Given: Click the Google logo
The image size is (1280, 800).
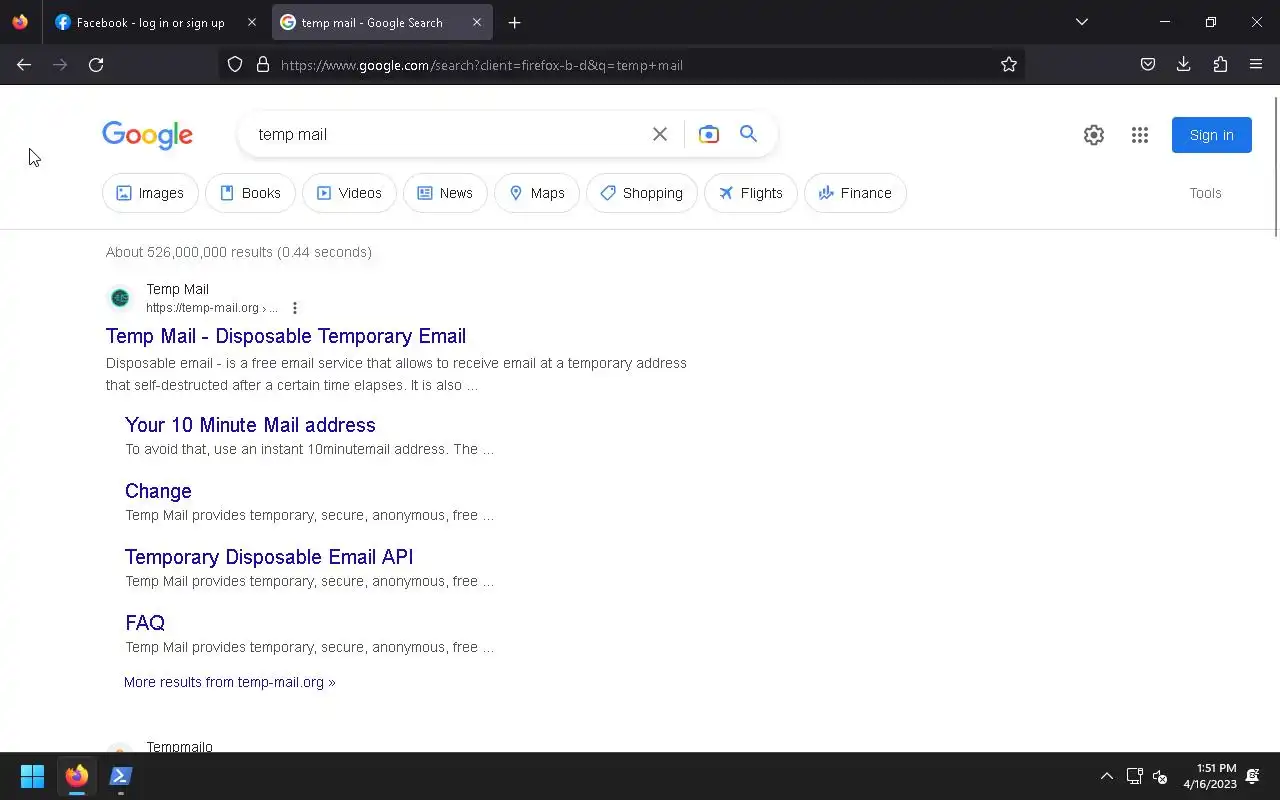Looking at the screenshot, I should pos(147,135).
